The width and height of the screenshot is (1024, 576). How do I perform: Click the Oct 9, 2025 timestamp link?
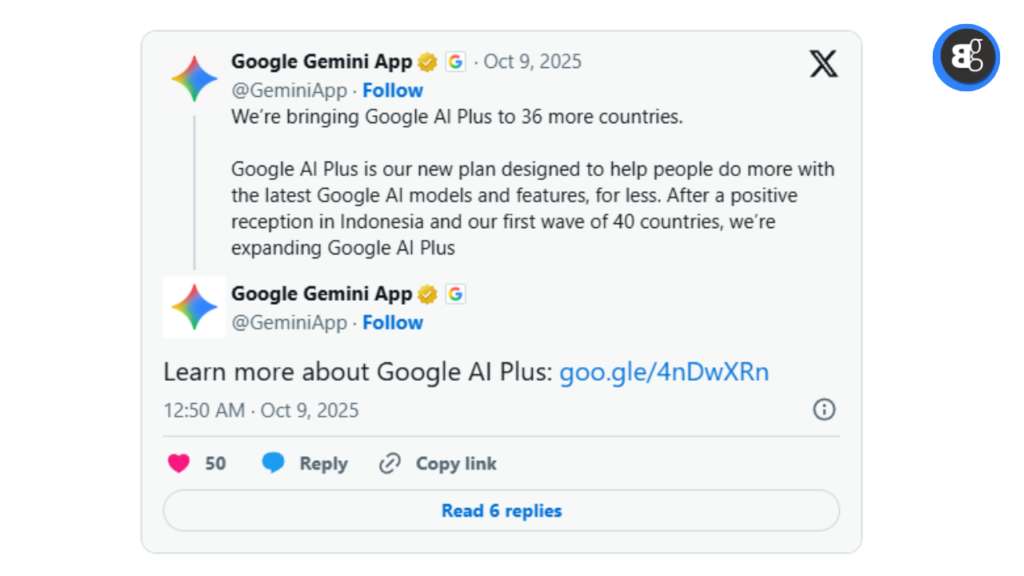(532, 61)
